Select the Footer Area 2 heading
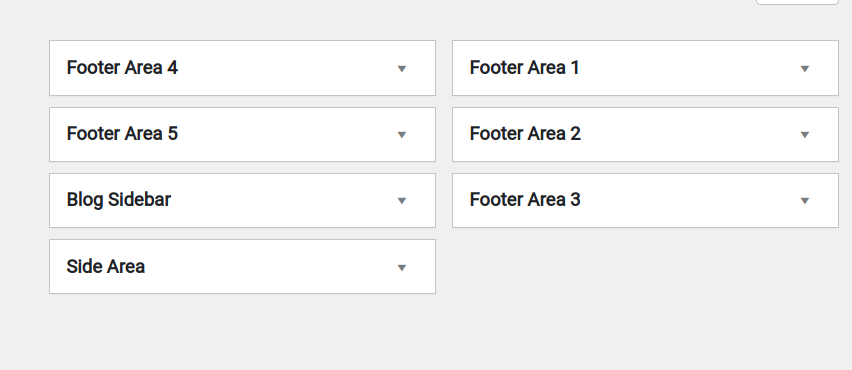The width and height of the screenshot is (852, 370). [525, 134]
